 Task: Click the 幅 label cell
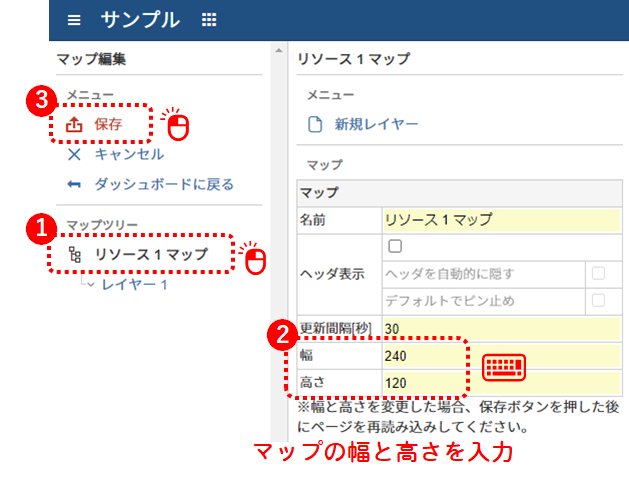(x=339, y=355)
